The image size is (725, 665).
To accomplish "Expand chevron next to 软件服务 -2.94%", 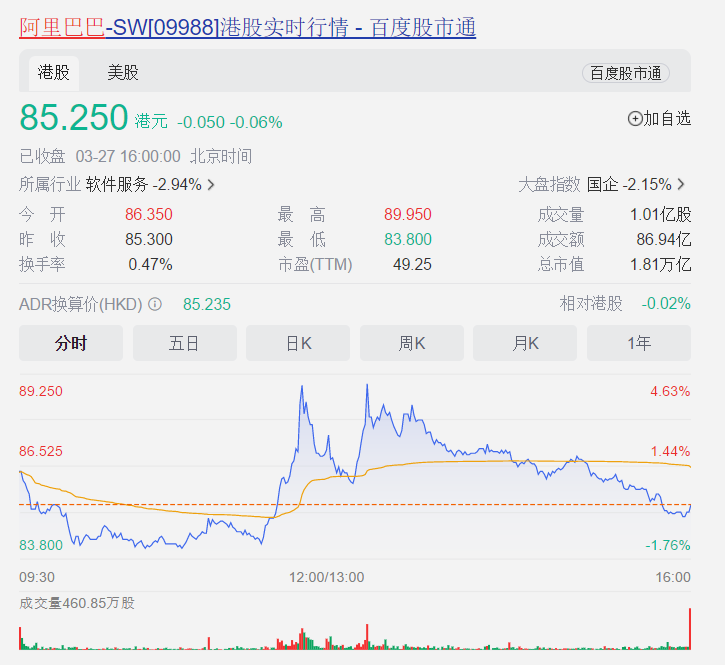I will point(211,185).
